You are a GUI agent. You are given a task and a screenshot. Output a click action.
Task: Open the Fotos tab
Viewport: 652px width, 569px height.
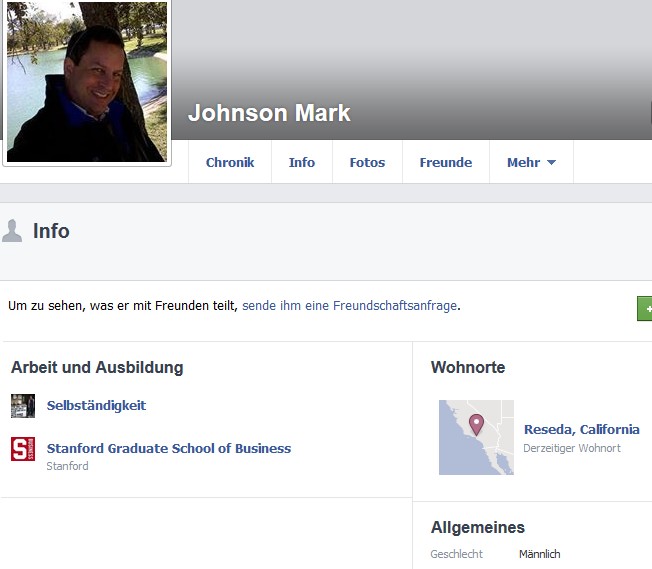pyautogui.click(x=367, y=162)
